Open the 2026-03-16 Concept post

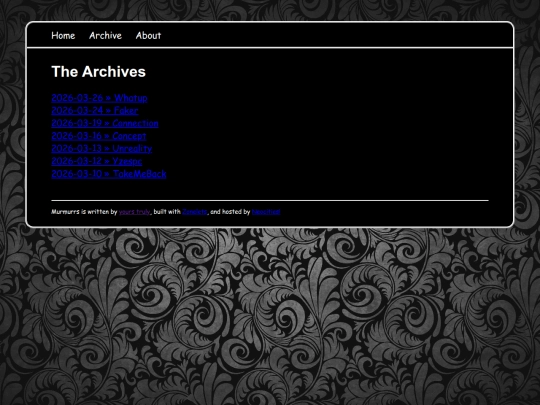pos(99,136)
